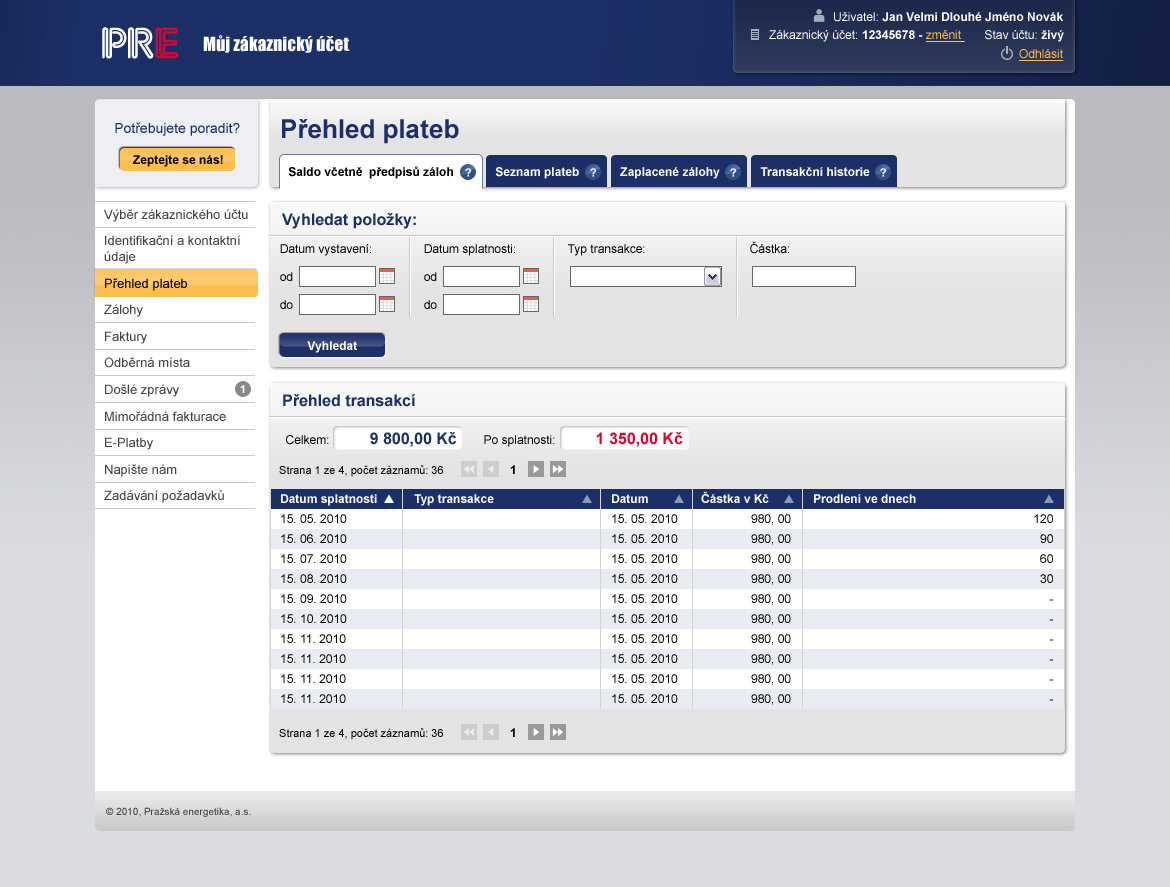Image resolution: width=1170 pixels, height=887 pixels.
Task: Go to previous page in top pagination
Action: [491, 469]
